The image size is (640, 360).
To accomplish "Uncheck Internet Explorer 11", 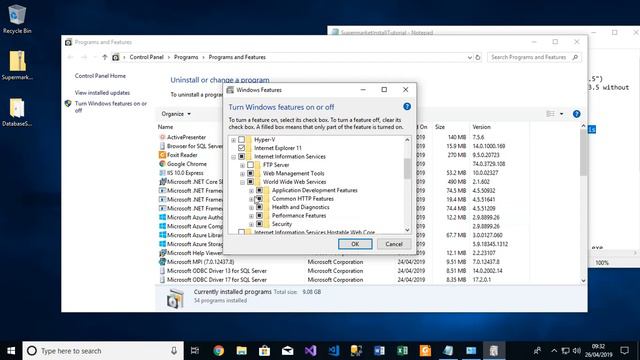I will pos(242,148).
